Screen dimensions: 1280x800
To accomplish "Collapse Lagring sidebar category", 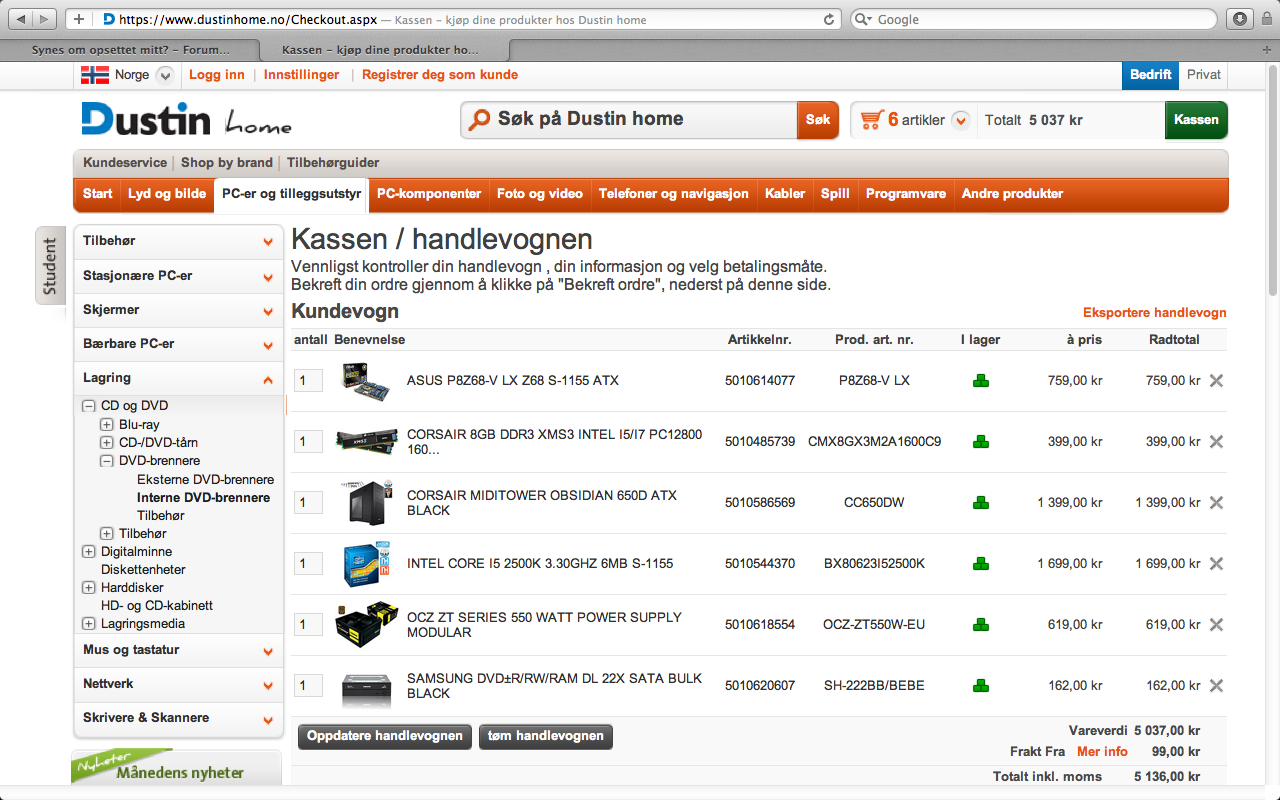I will point(268,379).
